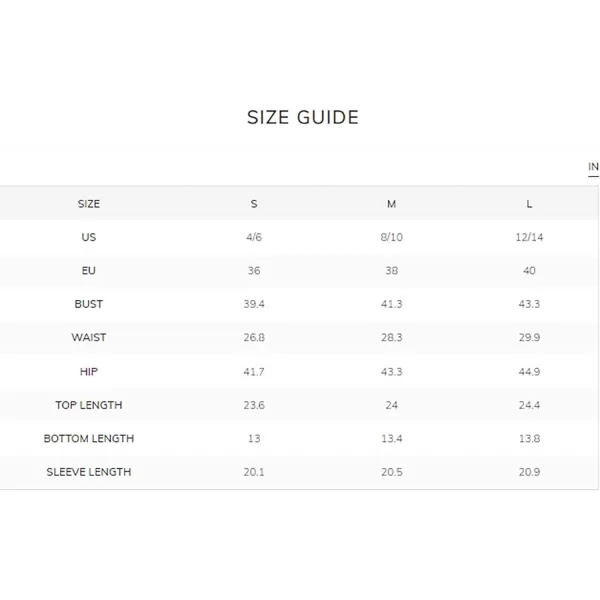Click the WAIST row label
600x600 pixels.
(89, 338)
